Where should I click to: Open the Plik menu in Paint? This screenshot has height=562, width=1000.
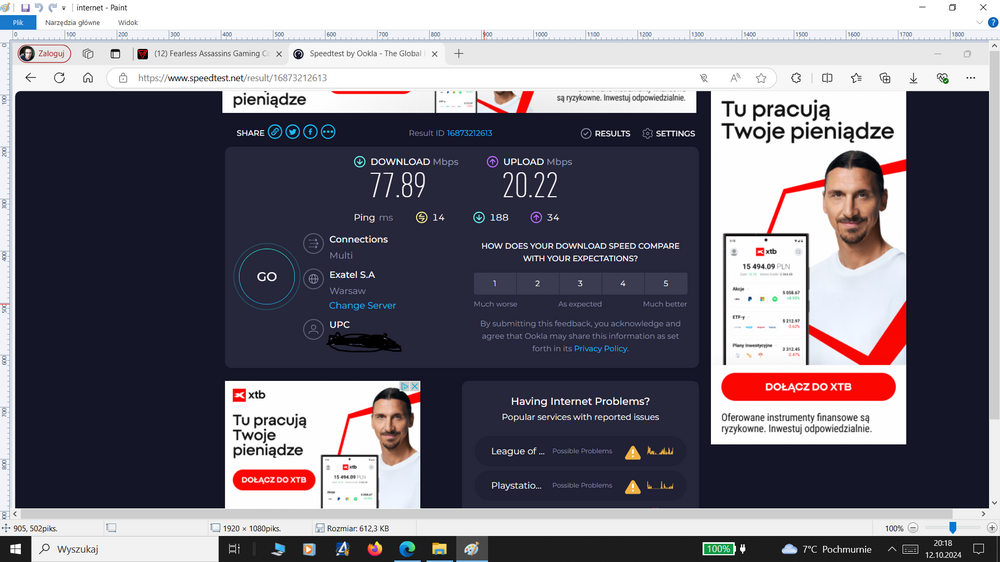click(x=18, y=22)
